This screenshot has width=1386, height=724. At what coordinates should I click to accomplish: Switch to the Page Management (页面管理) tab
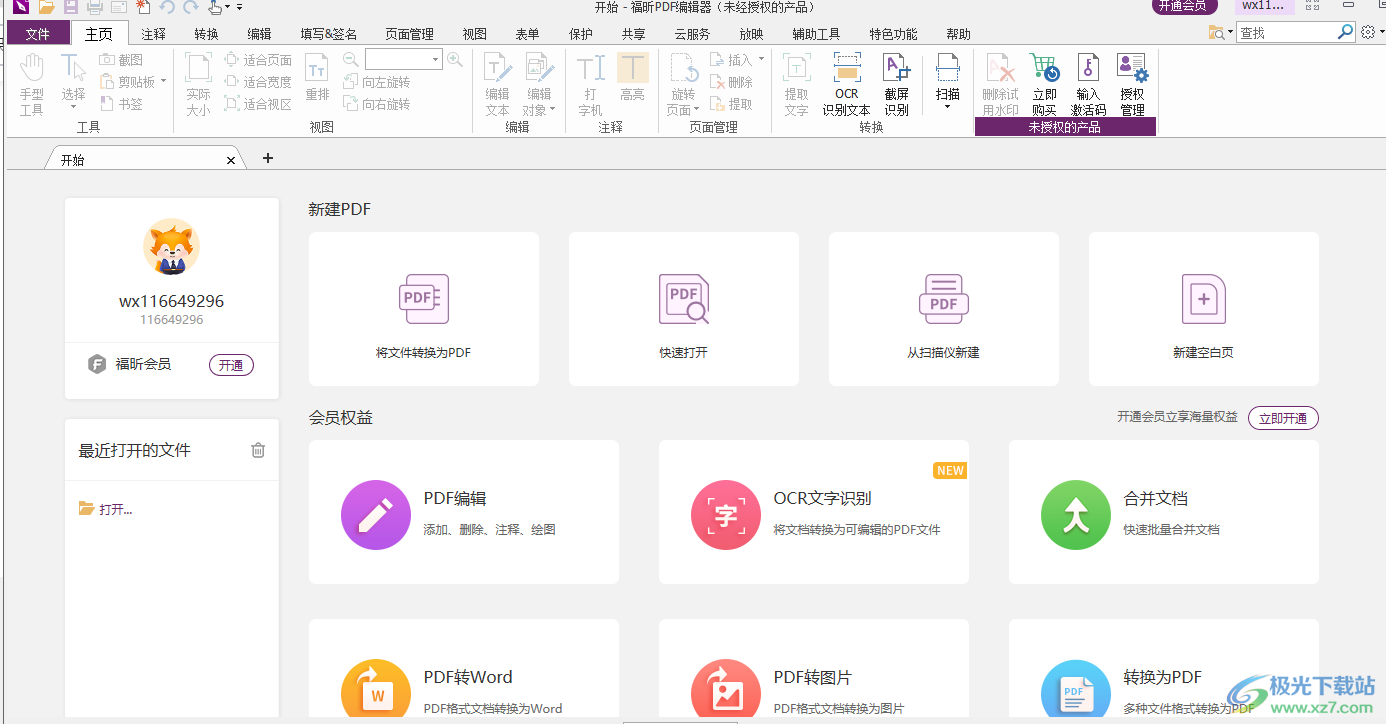coord(409,33)
